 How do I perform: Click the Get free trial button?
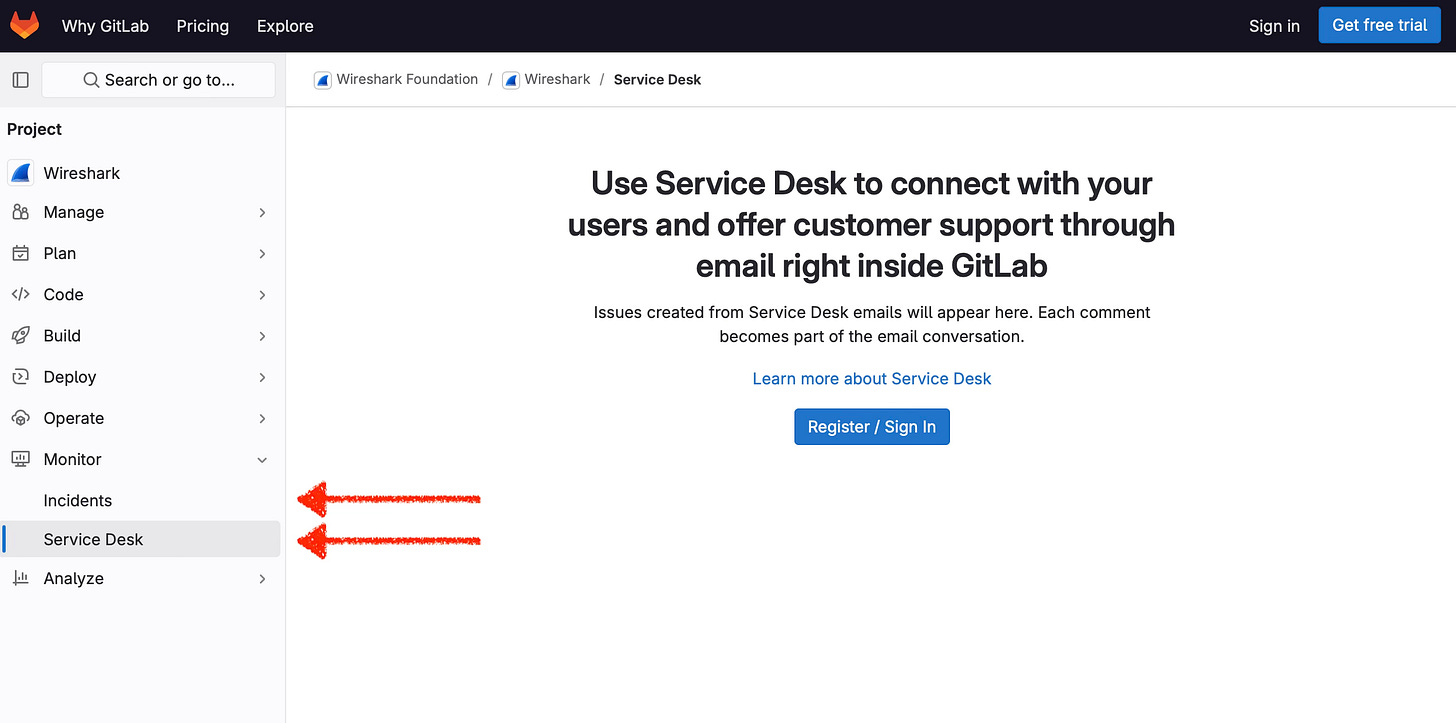[x=1380, y=25]
